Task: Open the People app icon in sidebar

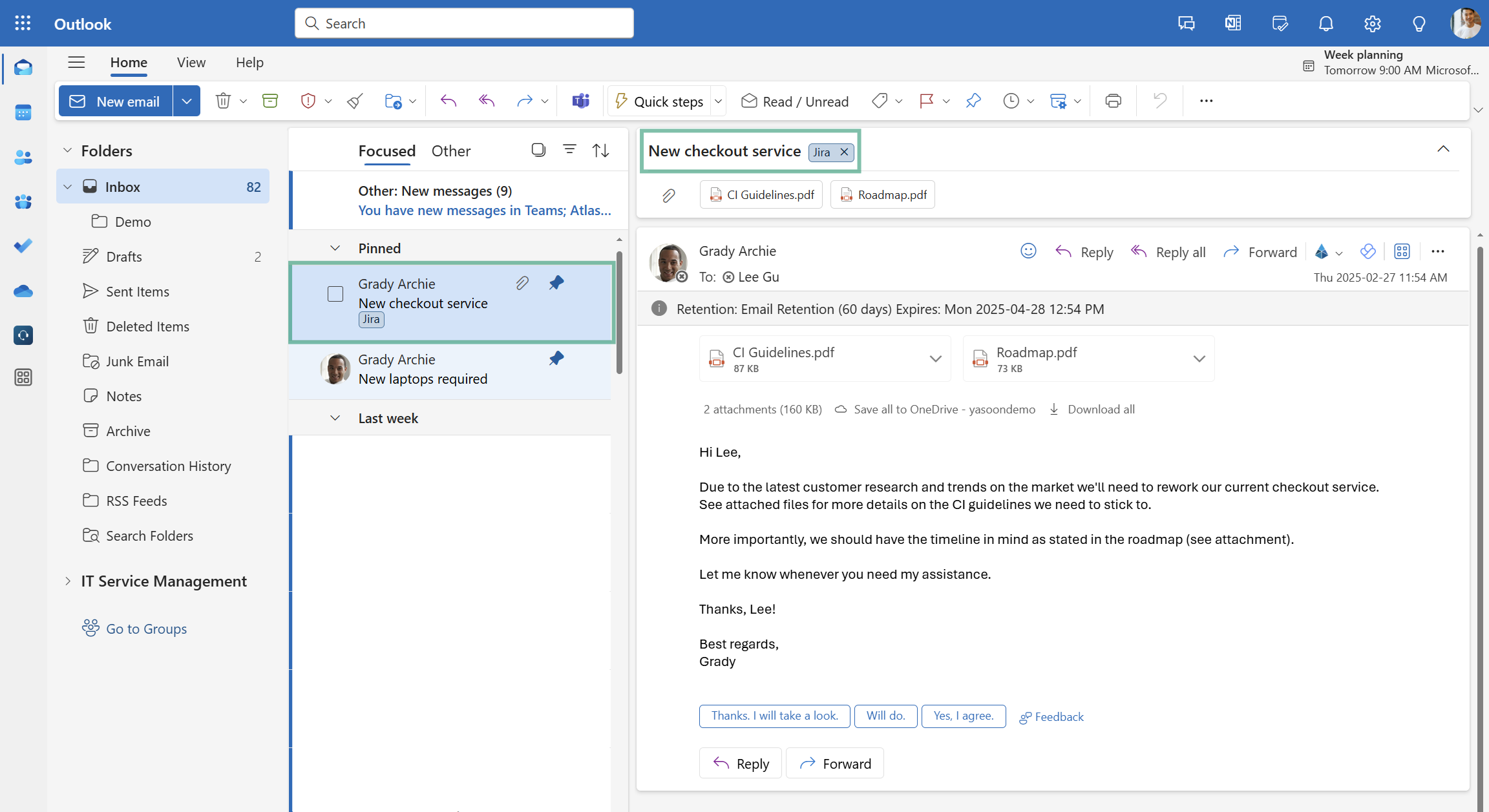Action: click(23, 158)
